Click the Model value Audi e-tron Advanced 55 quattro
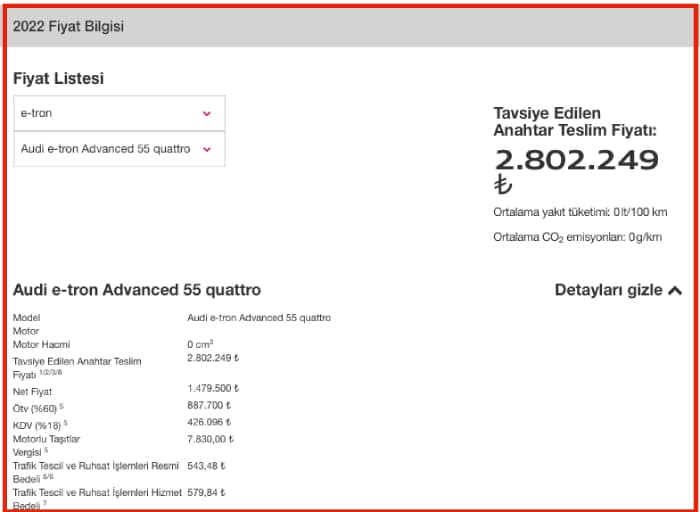The width and height of the screenshot is (700, 512). coord(259,317)
